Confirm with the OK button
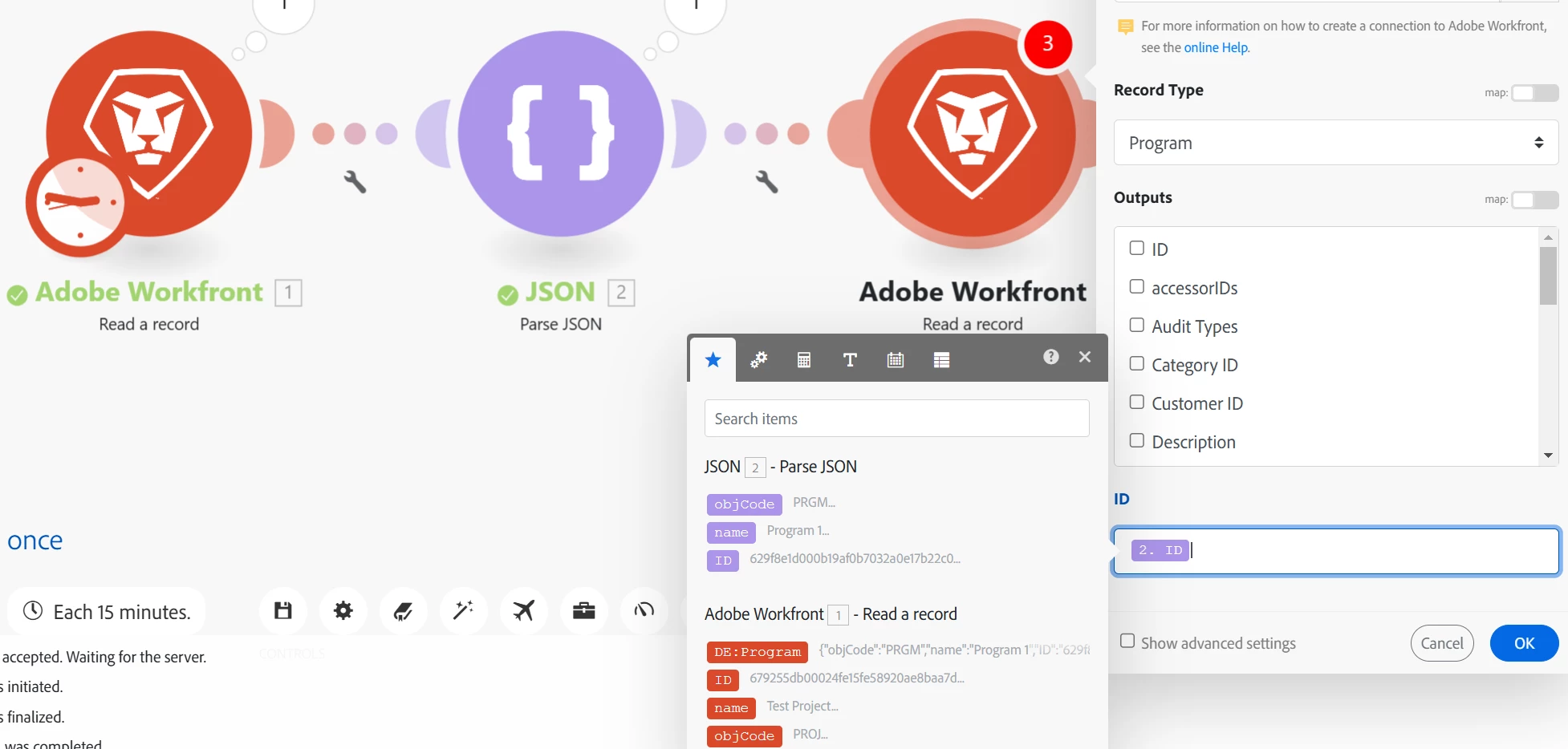 tap(1524, 643)
